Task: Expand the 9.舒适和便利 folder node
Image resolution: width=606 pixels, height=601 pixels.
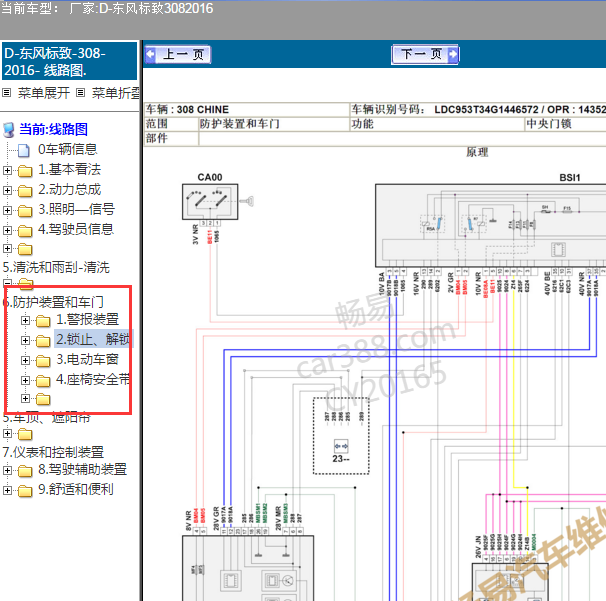Action: point(7,490)
